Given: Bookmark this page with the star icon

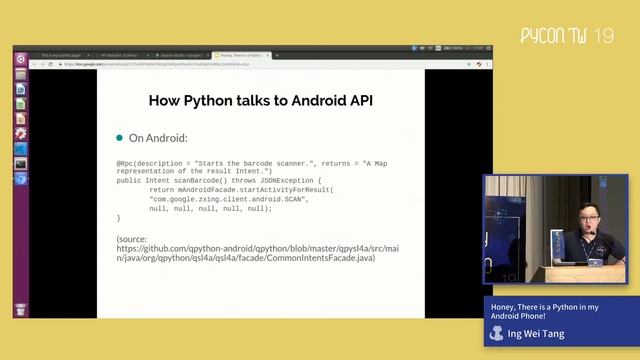Looking at the screenshot, I should 469,64.
